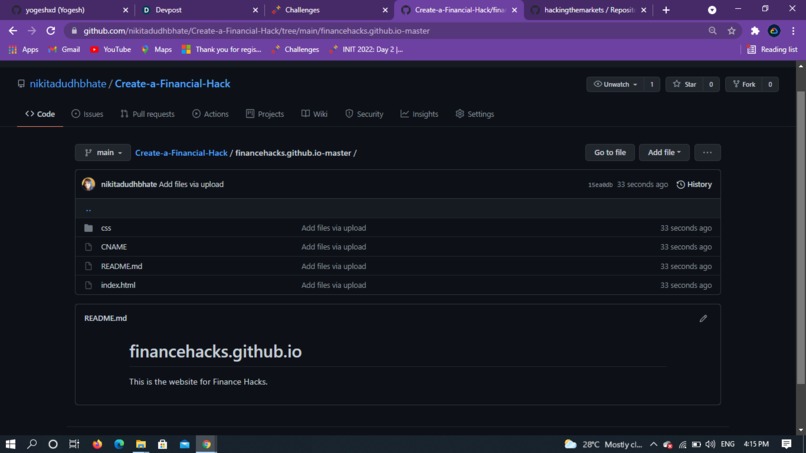Viewport: 806px width, 453px height.
Task: Open Microsoft Store from the taskbar
Action: 162,444
